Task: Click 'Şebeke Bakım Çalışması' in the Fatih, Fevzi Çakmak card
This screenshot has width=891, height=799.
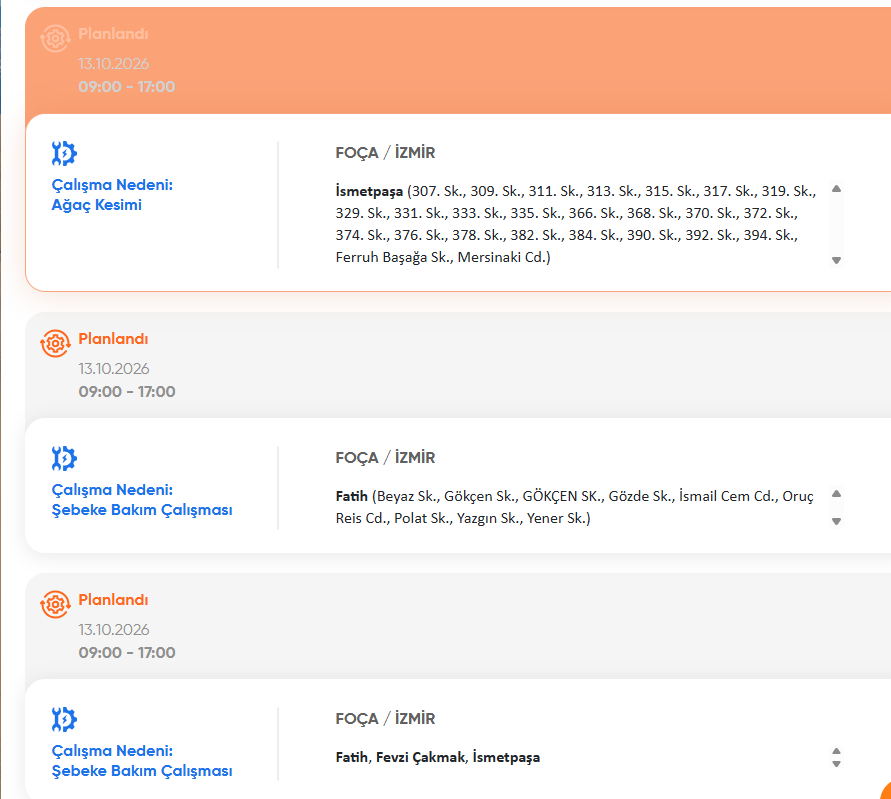Action: (142, 771)
